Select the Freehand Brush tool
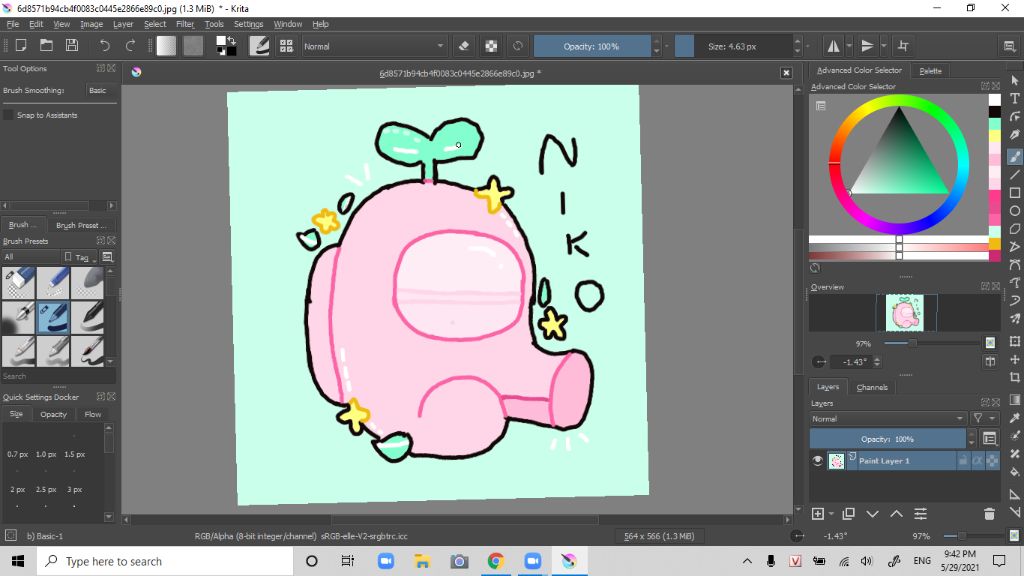 [1014, 156]
